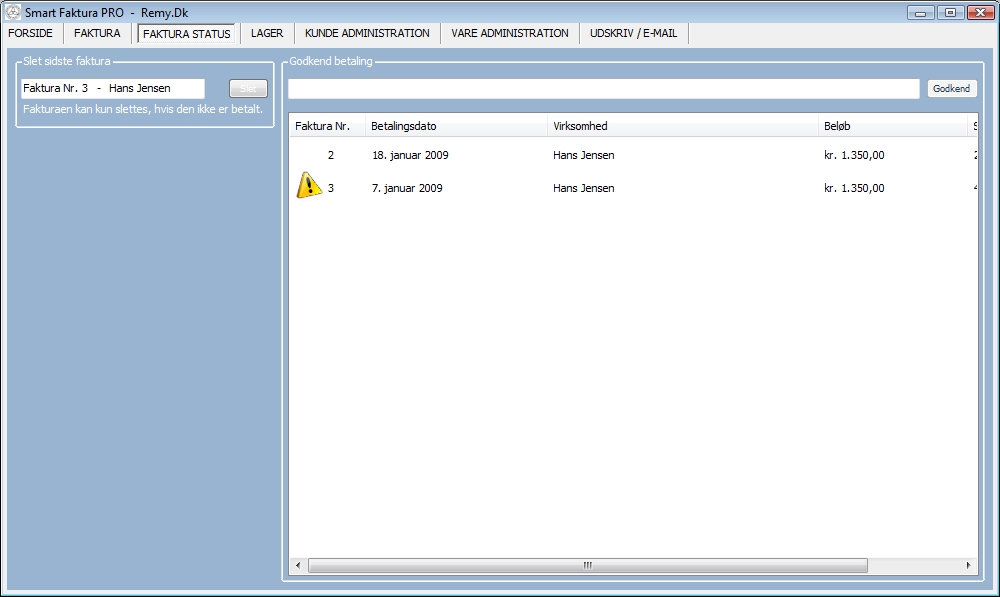Select the FAKTURA STATUS tab
Screen dimensions: 1000x597
186,34
